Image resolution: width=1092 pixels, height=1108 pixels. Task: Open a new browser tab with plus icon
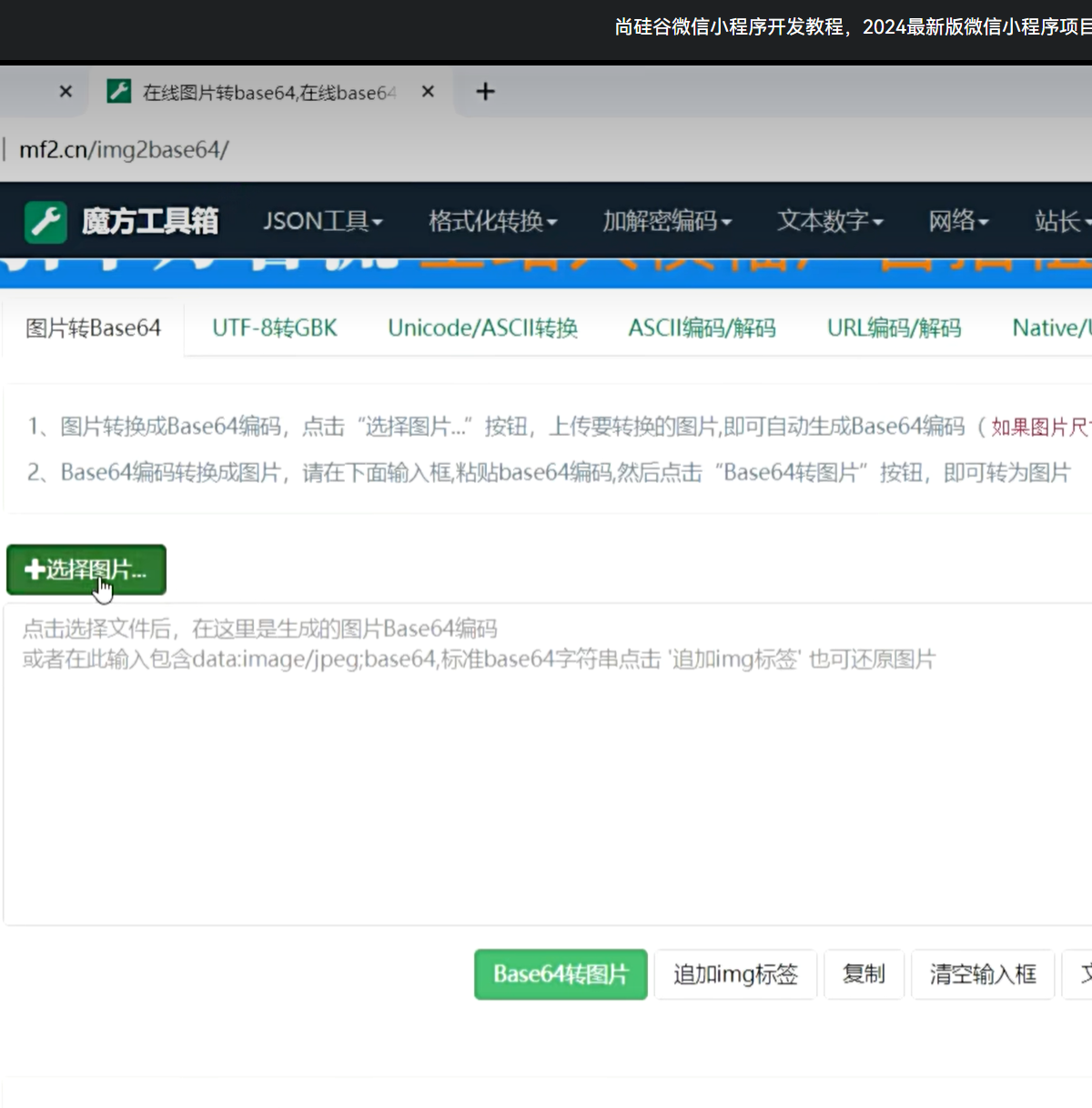tap(486, 92)
